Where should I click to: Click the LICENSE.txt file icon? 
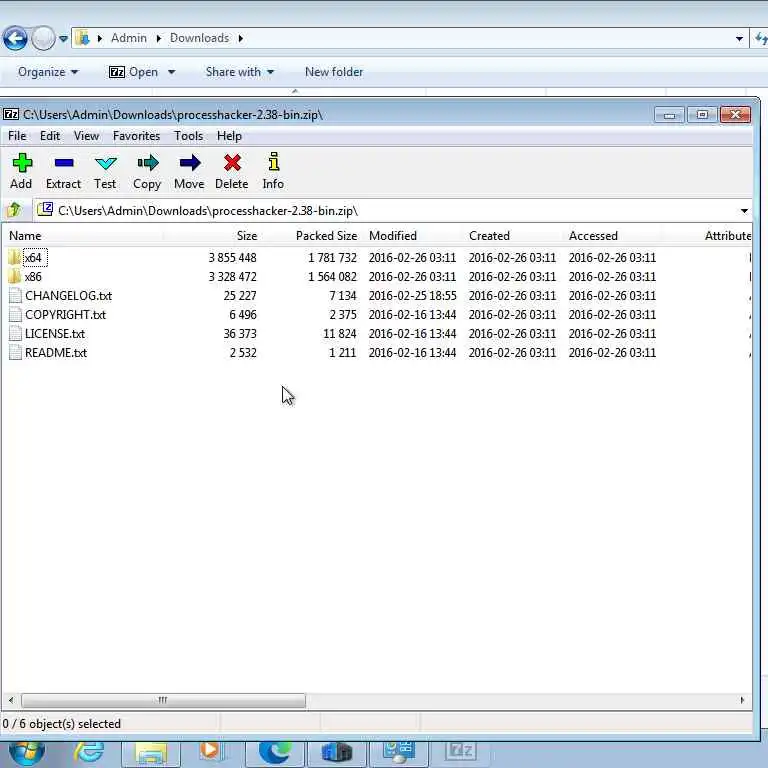coord(15,334)
